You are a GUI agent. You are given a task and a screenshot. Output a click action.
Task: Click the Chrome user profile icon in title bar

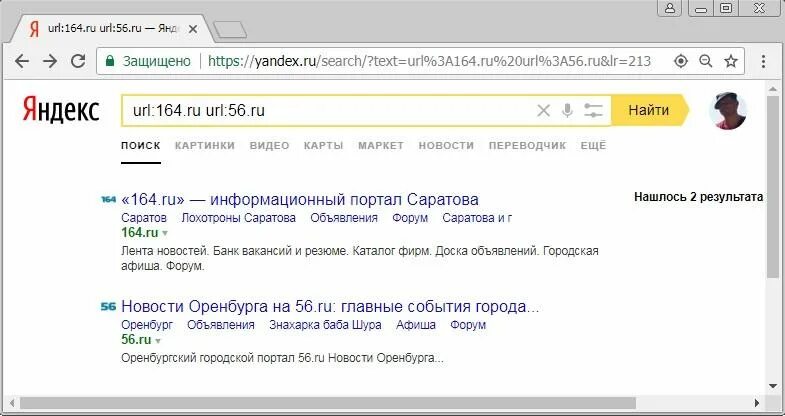tap(671, 8)
